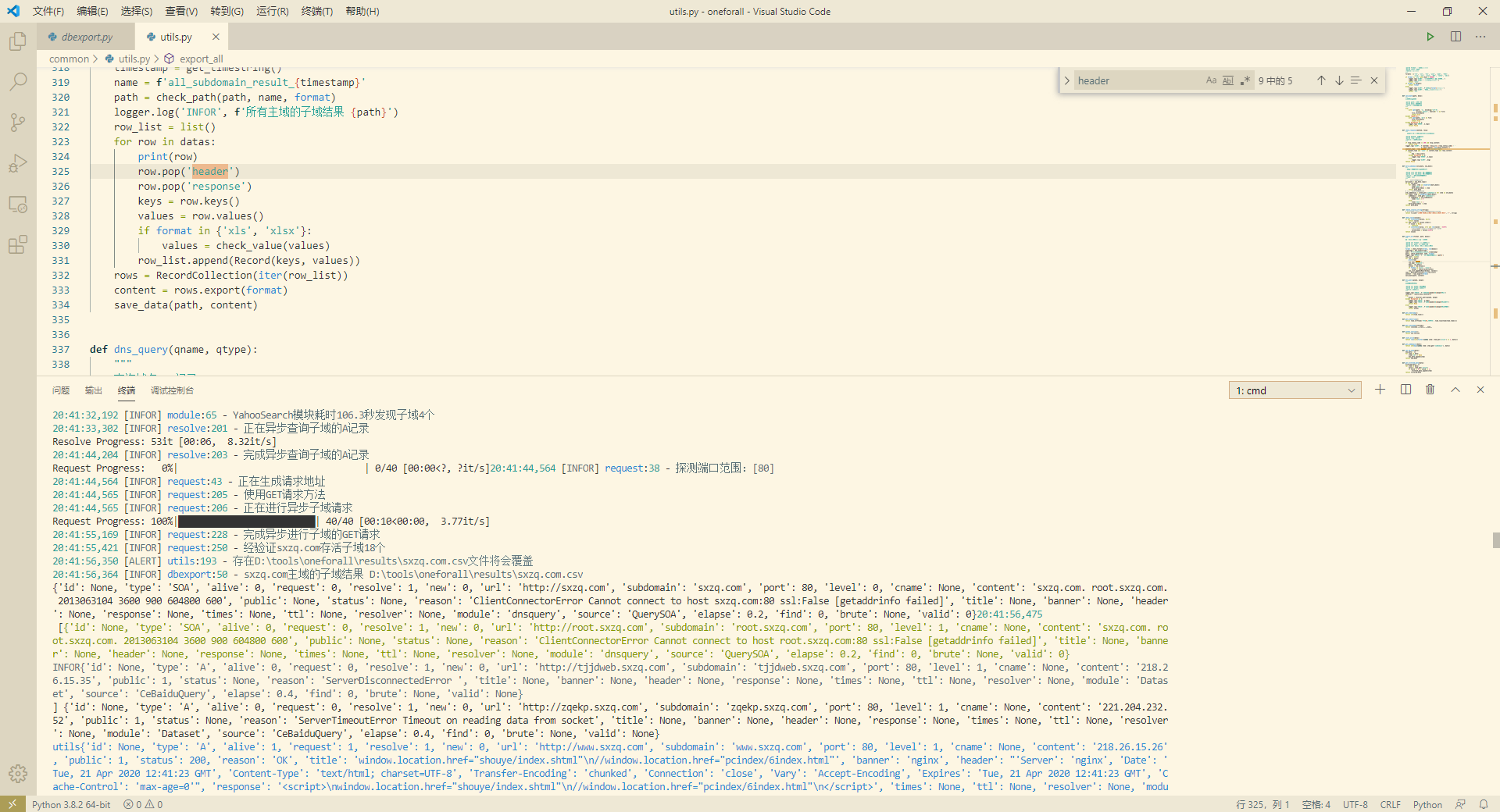The height and width of the screenshot is (812, 1500).
Task: Toggle match case in the find widget
Action: coord(1211,80)
